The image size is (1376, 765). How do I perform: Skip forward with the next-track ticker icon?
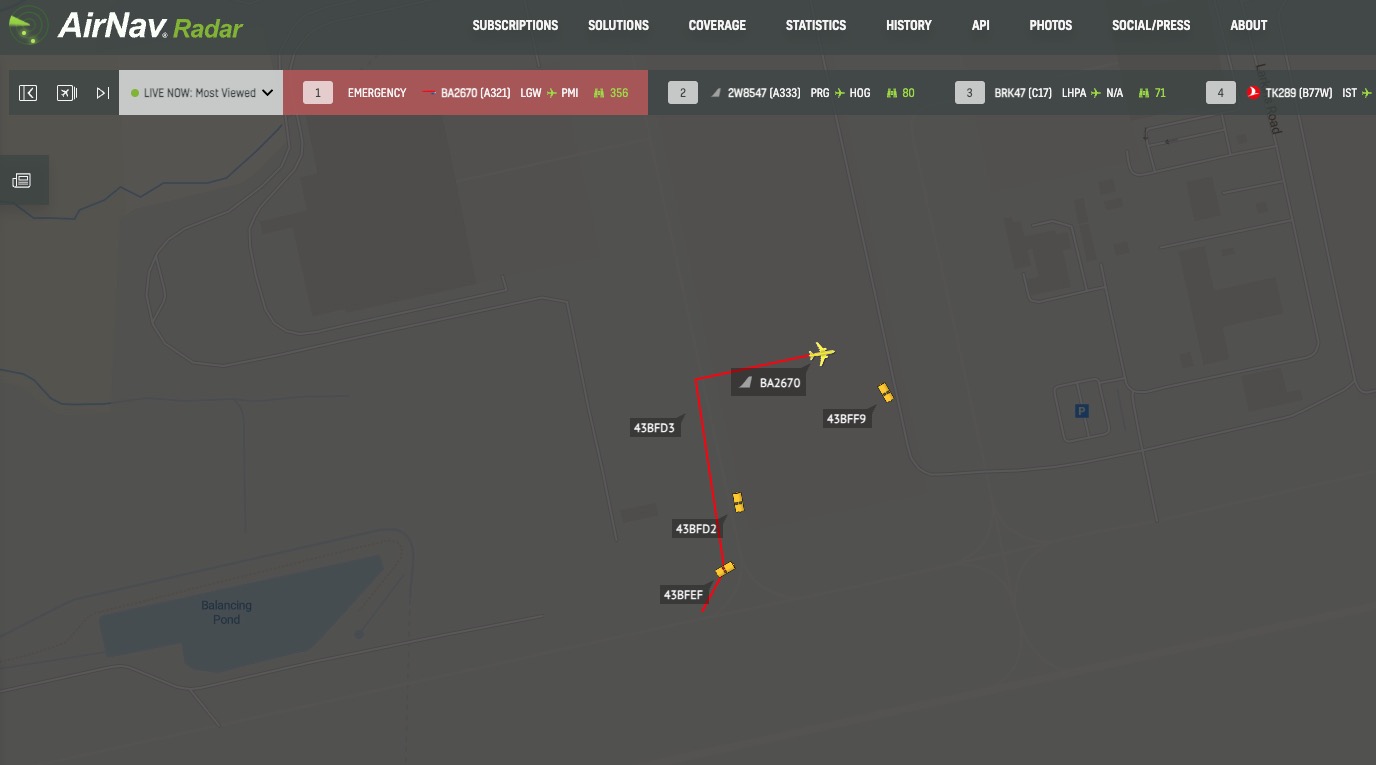pyautogui.click(x=102, y=93)
